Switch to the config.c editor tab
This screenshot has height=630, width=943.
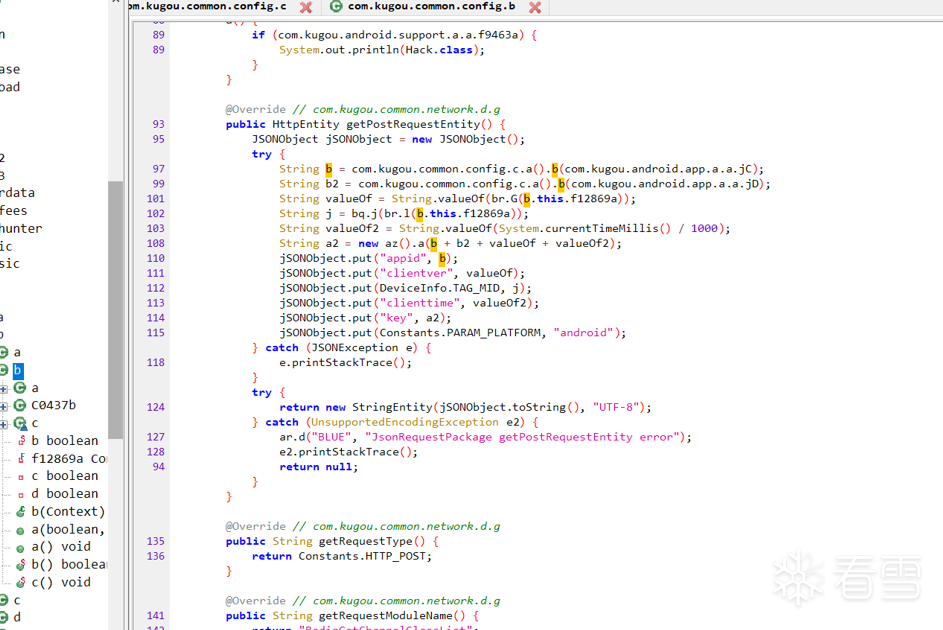point(207,7)
